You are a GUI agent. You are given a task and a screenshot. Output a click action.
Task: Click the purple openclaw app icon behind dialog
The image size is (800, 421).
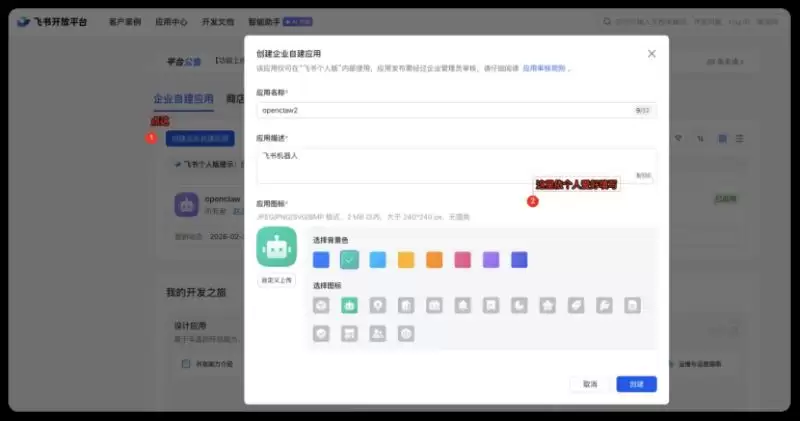[x=186, y=205]
